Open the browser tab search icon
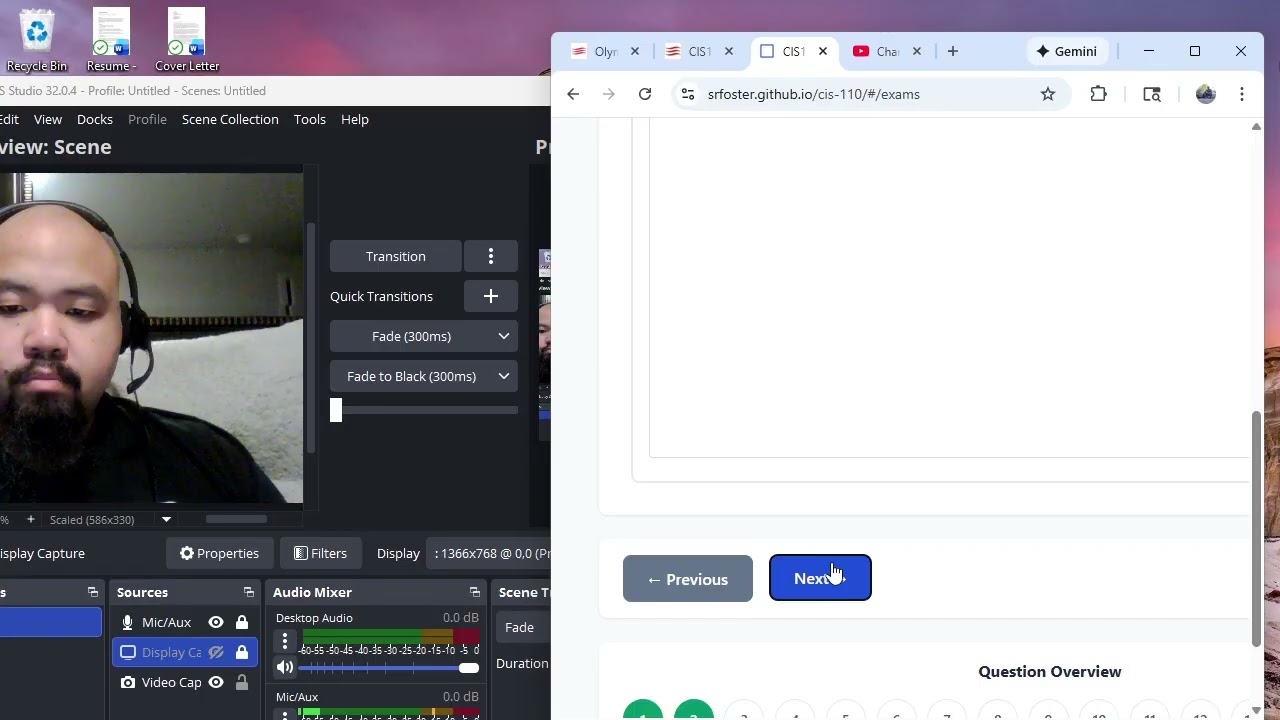The height and width of the screenshot is (720, 1280). pyautogui.click(x=1152, y=94)
